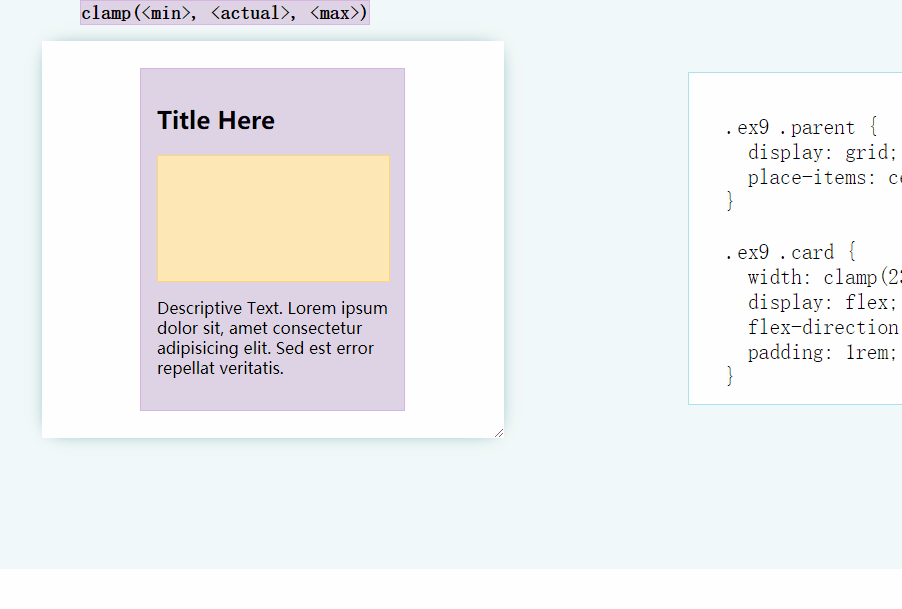Click the "<actual>" token in the clamp heading
This screenshot has height=609, width=902.
coord(250,13)
